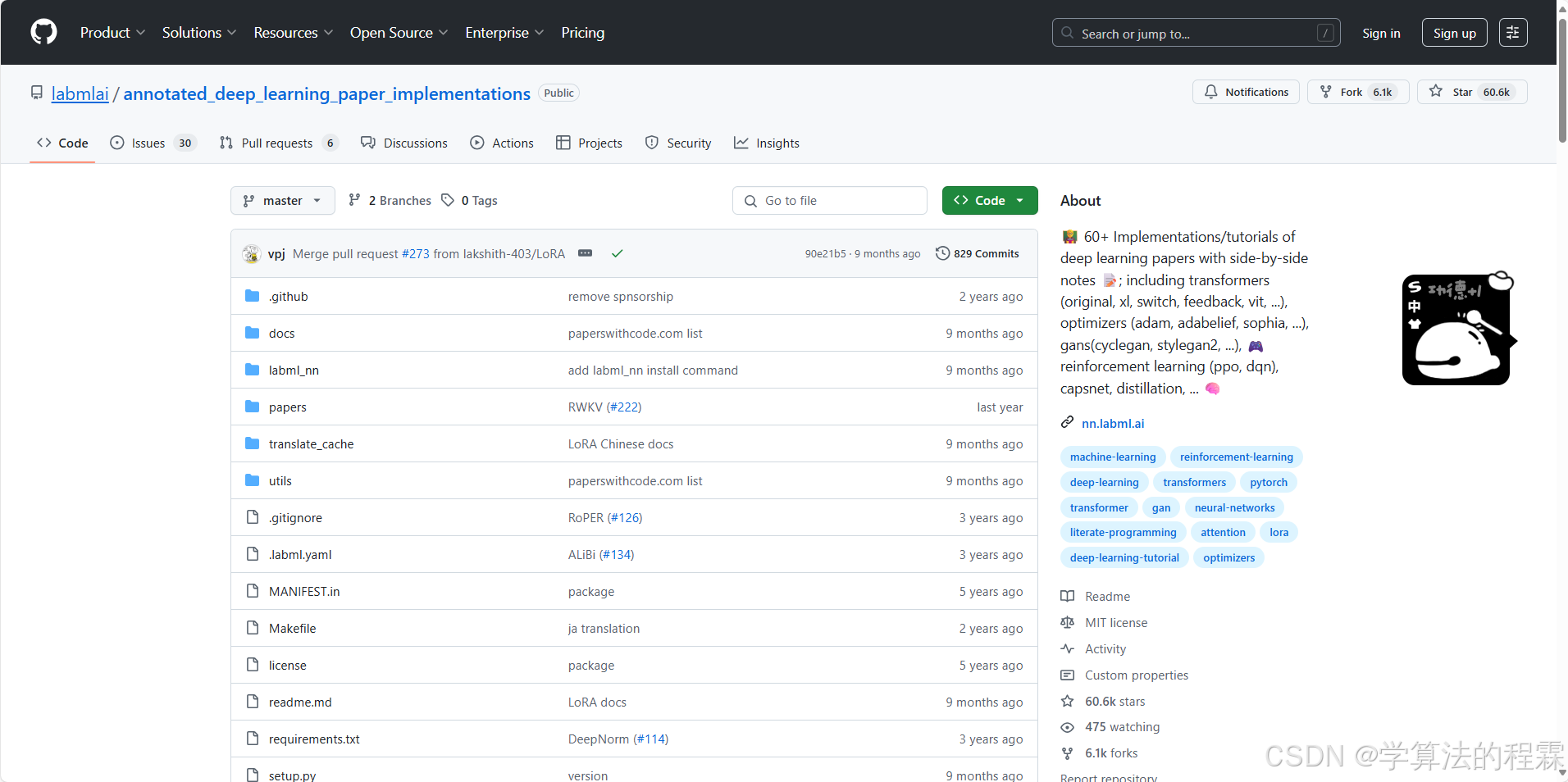Open the Security tab
This screenshot has height=782, width=1568.
(x=678, y=143)
